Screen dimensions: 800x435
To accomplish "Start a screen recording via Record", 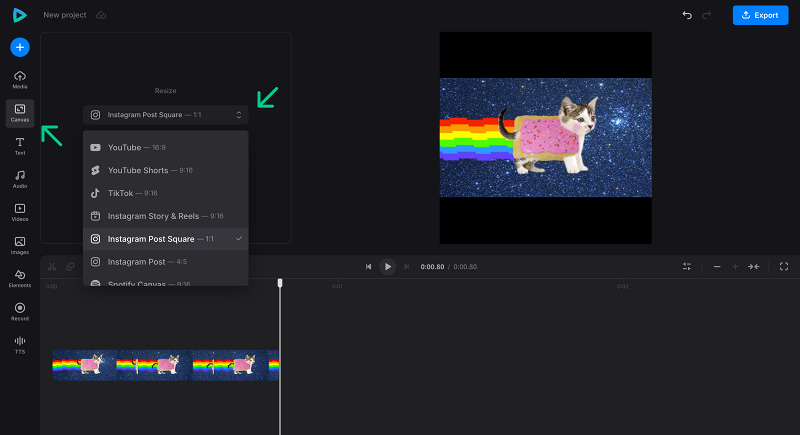I will 20,311.
